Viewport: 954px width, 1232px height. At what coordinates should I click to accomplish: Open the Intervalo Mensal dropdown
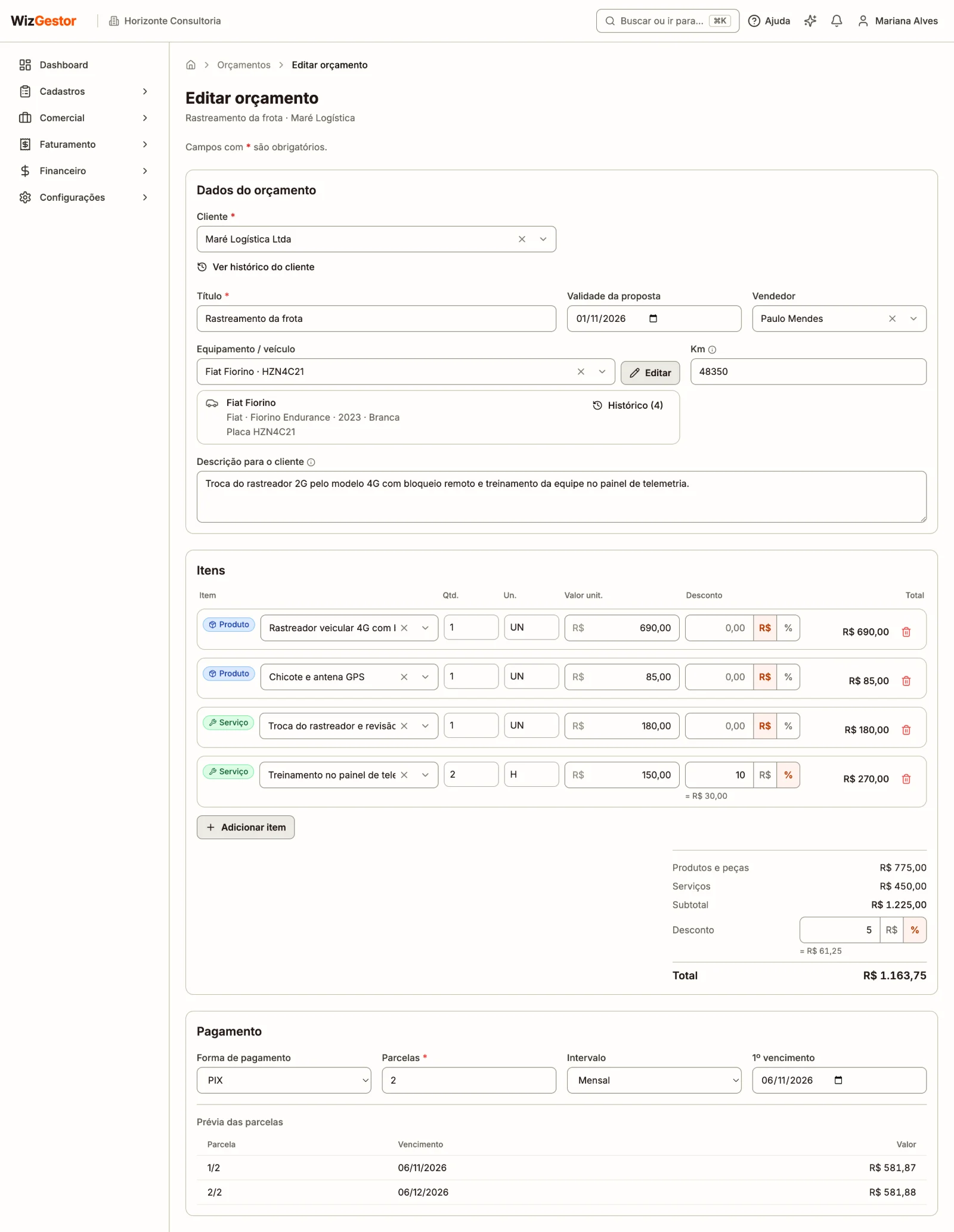[x=654, y=1080]
